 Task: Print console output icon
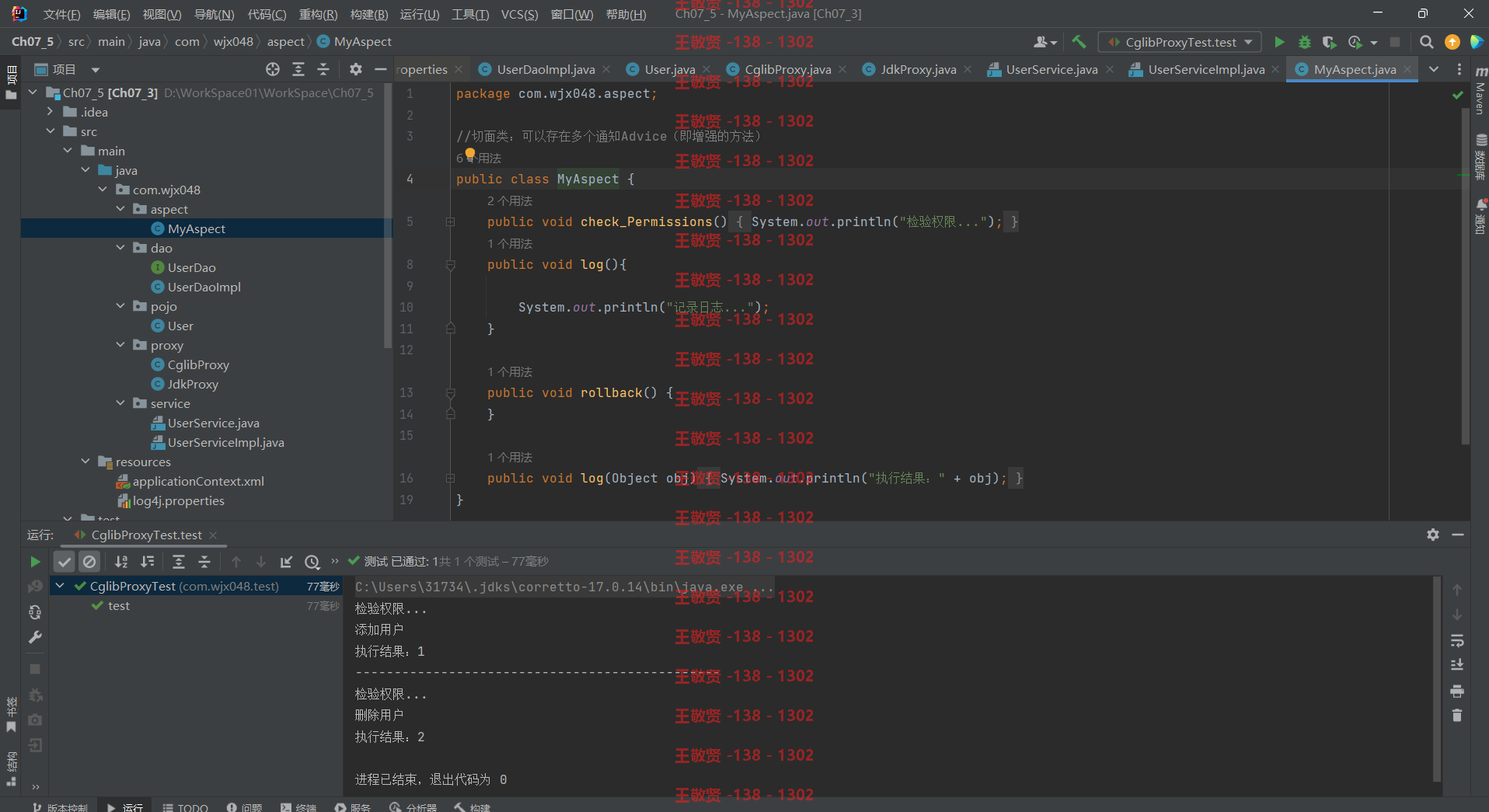pyautogui.click(x=1457, y=691)
